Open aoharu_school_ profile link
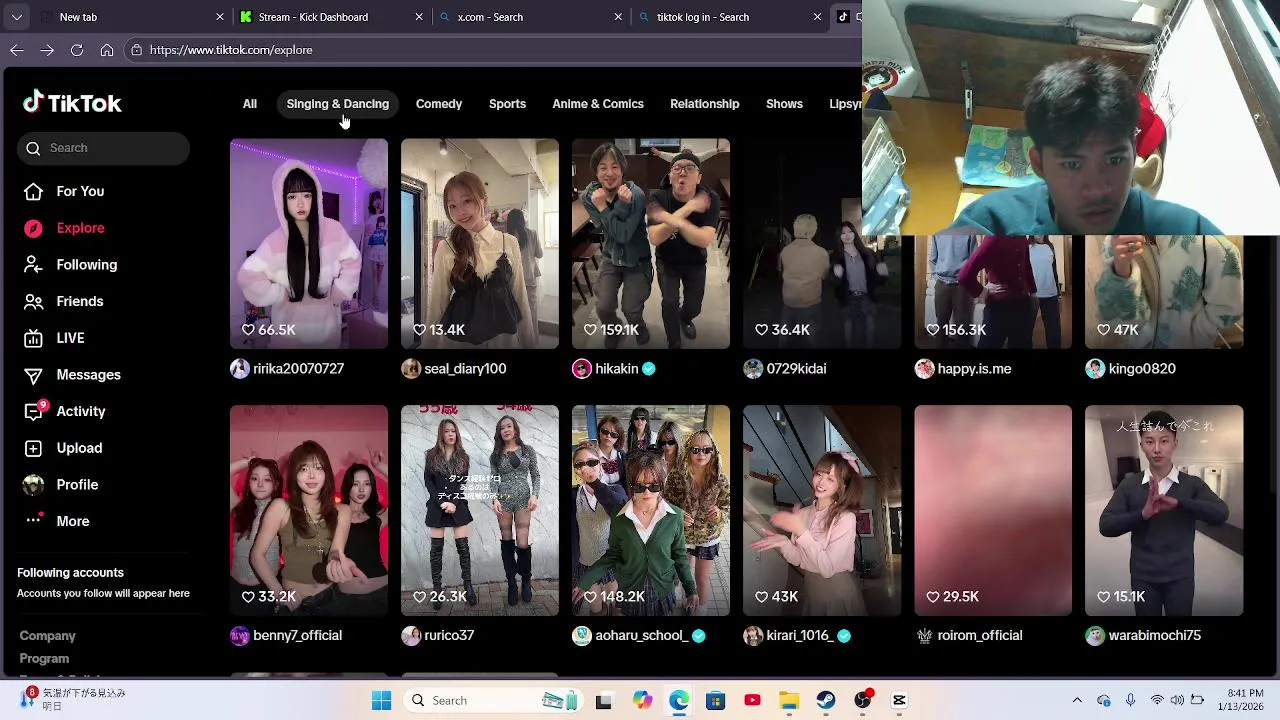The height and width of the screenshot is (720, 1280). 641,636
